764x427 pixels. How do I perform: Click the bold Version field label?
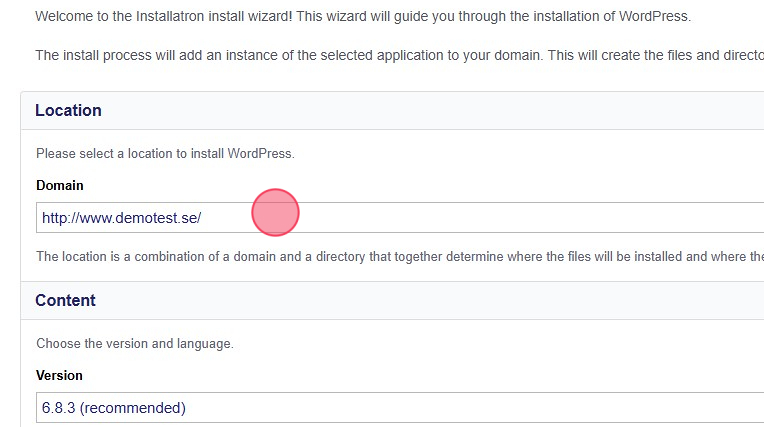coord(60,375)
